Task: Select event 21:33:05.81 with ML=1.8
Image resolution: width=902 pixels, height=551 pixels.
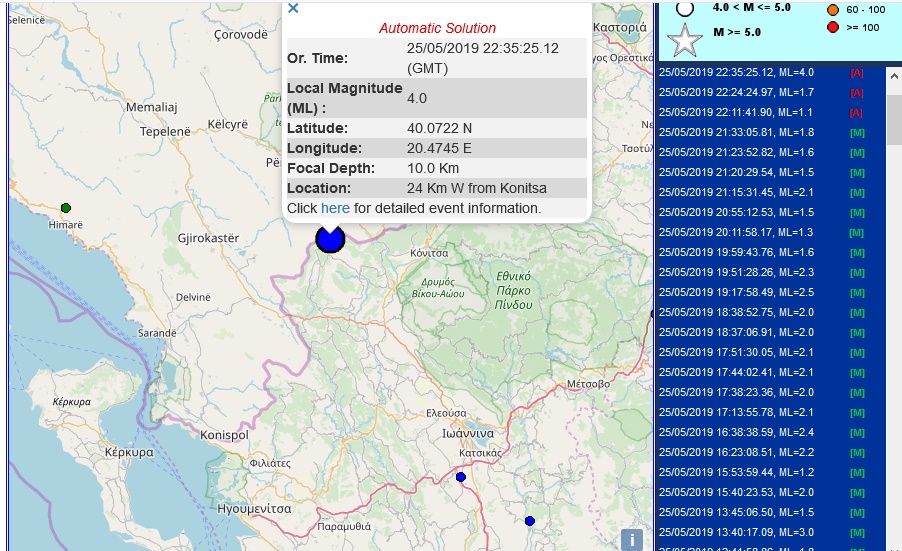Action: pyautogui.click(x=737, y=132)
